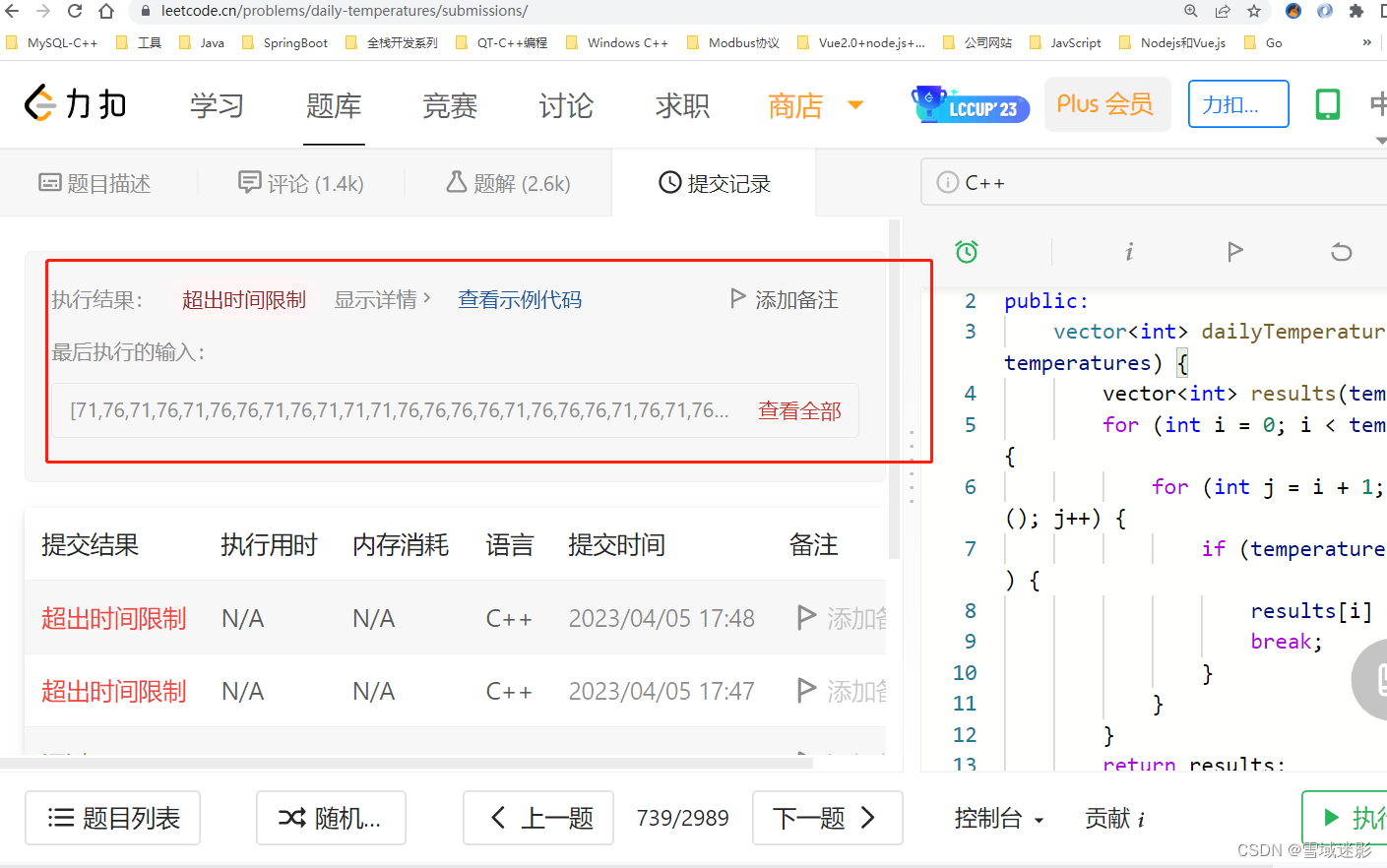Open mobile app phone icon
The image size is (1387, 868).
[x=1328, y=104]
